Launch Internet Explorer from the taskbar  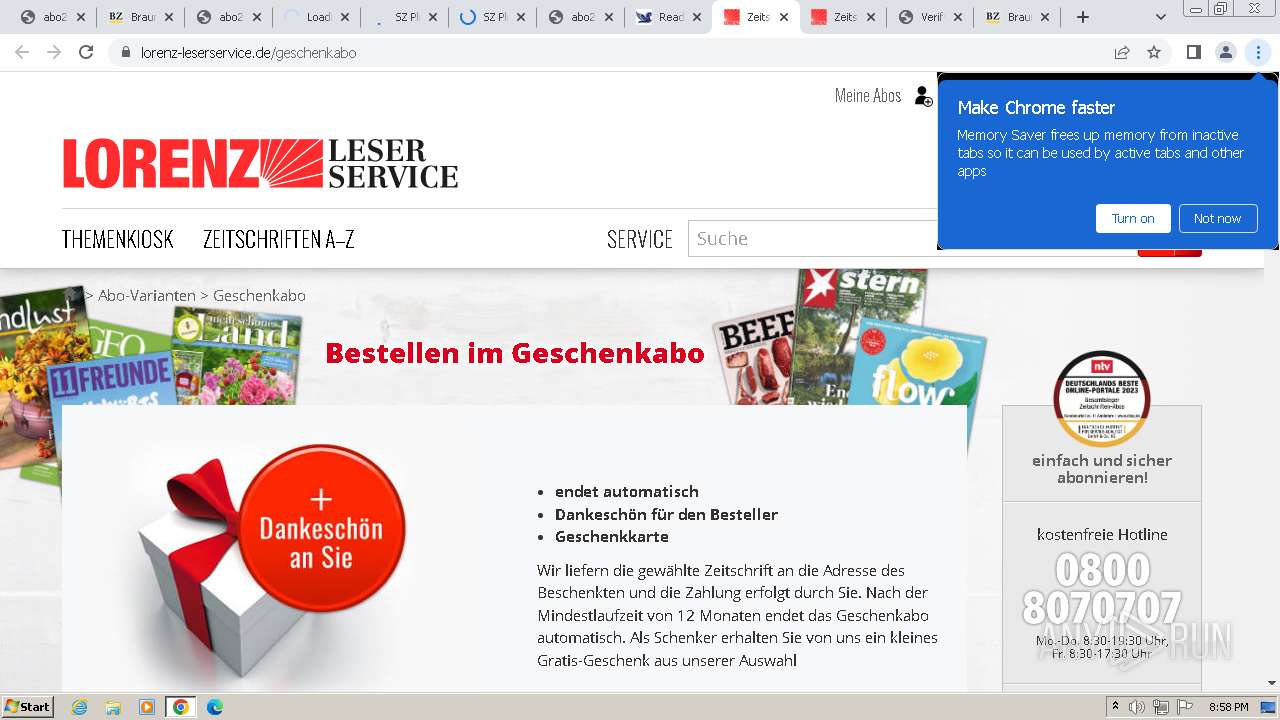[x=79, y=707]
